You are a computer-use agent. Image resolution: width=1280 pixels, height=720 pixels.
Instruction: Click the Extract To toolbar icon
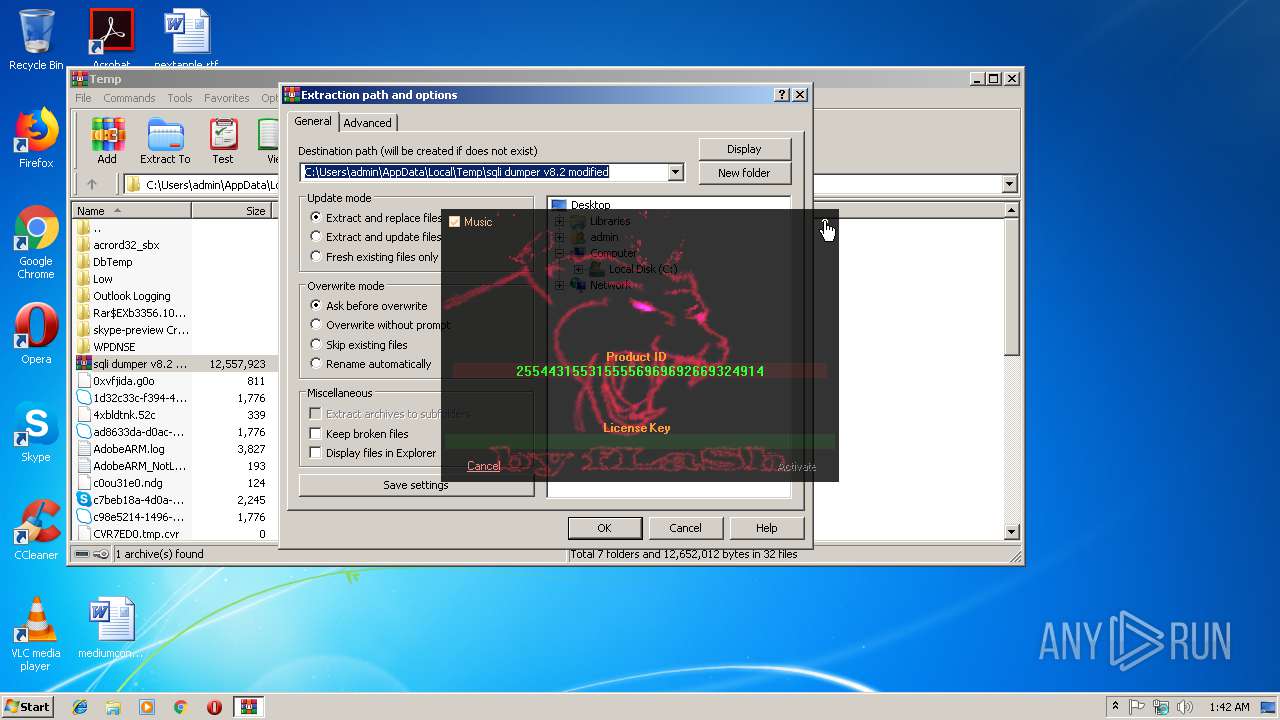[165, 141]
